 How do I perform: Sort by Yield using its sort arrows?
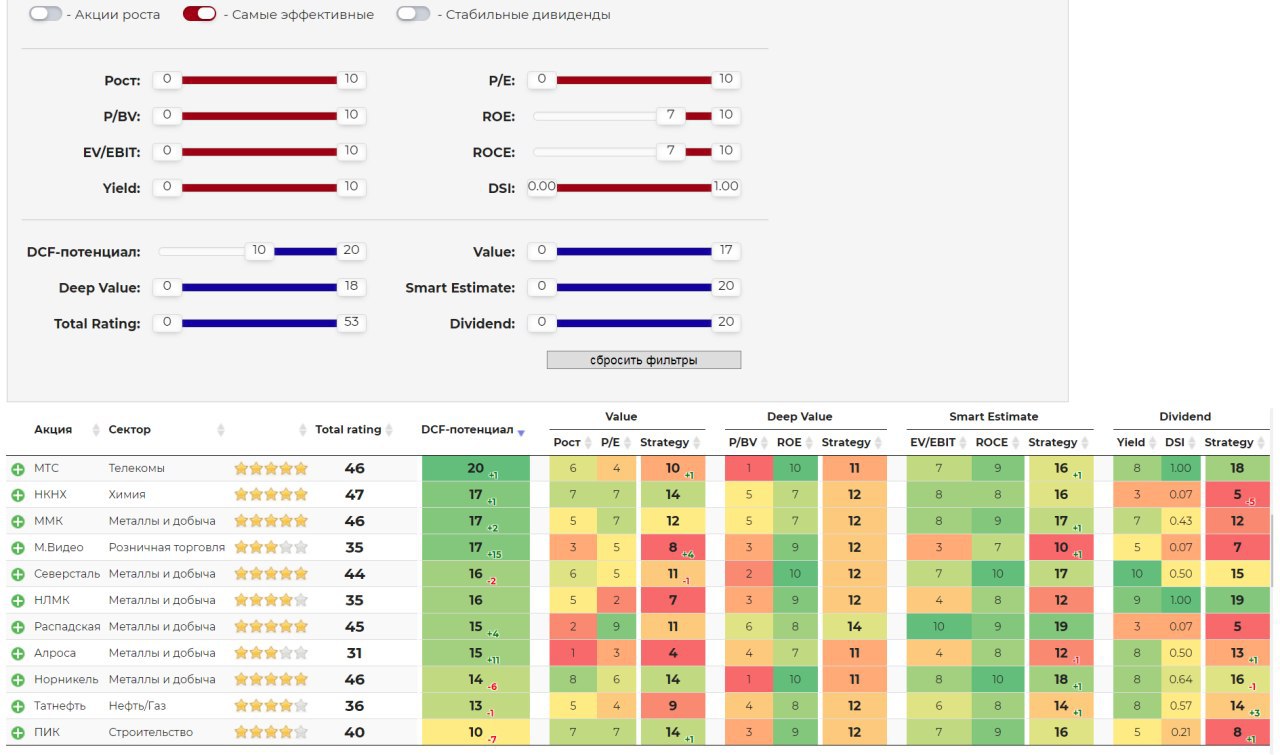(x=1153, y=443)
